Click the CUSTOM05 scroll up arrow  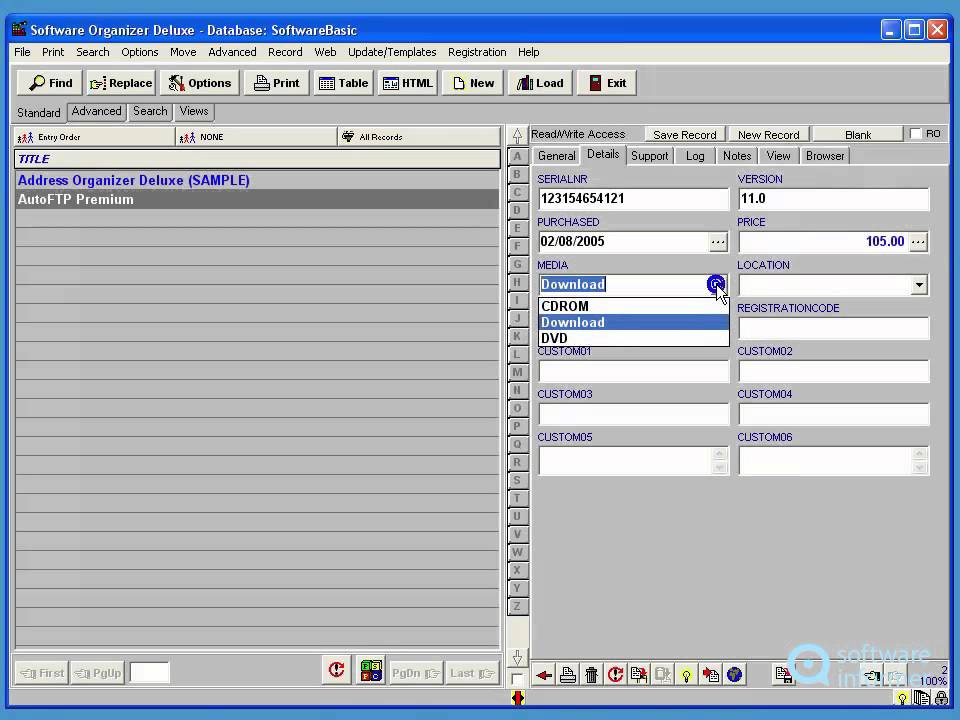click(x=719, y=454)
